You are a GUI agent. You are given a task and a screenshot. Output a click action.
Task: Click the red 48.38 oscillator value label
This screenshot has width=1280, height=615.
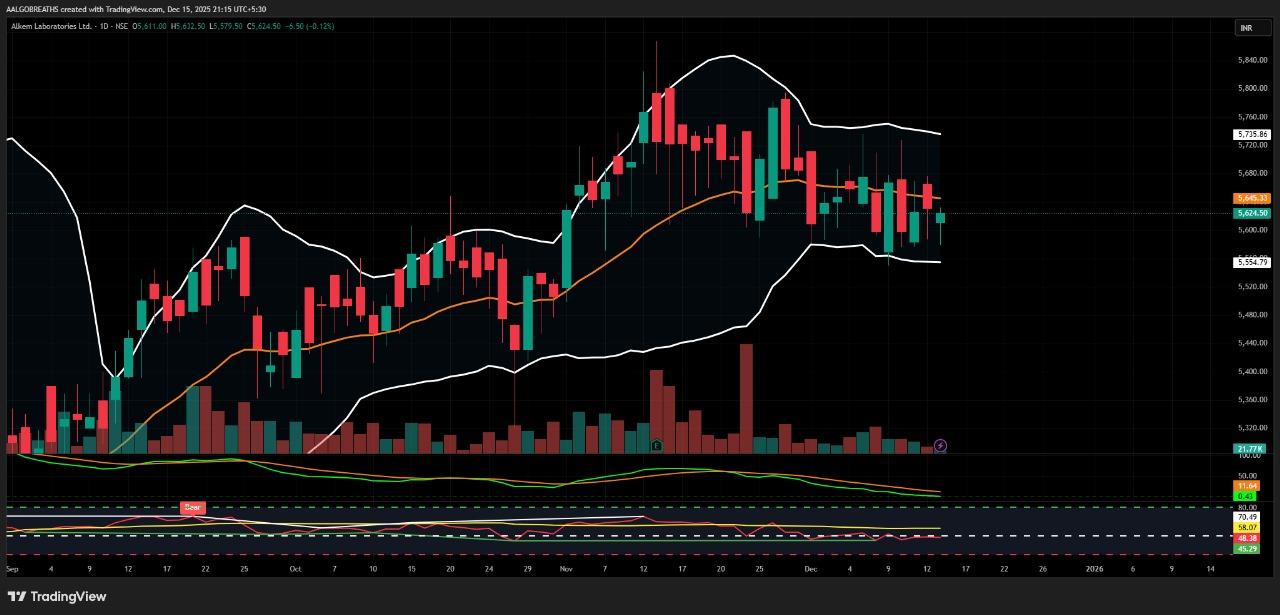(1247, 538)
